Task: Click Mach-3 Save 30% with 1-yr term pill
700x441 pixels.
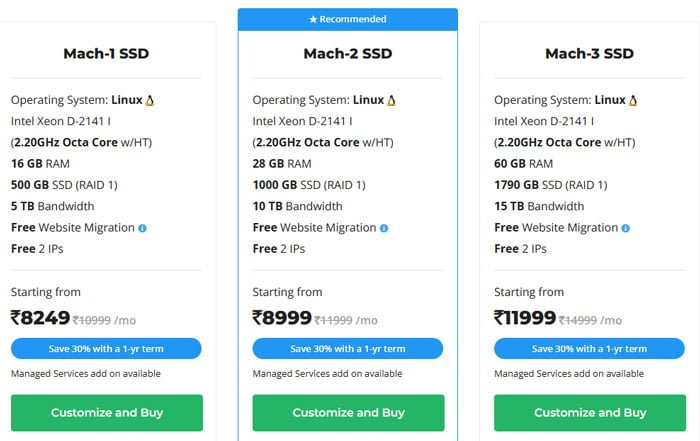Action: 589,349
